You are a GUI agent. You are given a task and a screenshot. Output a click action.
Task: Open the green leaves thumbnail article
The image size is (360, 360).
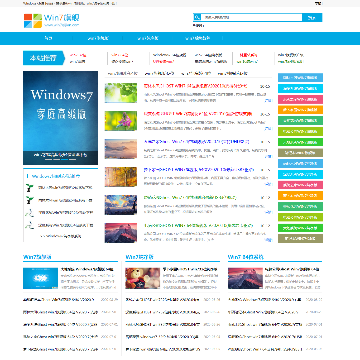[121, 93]
